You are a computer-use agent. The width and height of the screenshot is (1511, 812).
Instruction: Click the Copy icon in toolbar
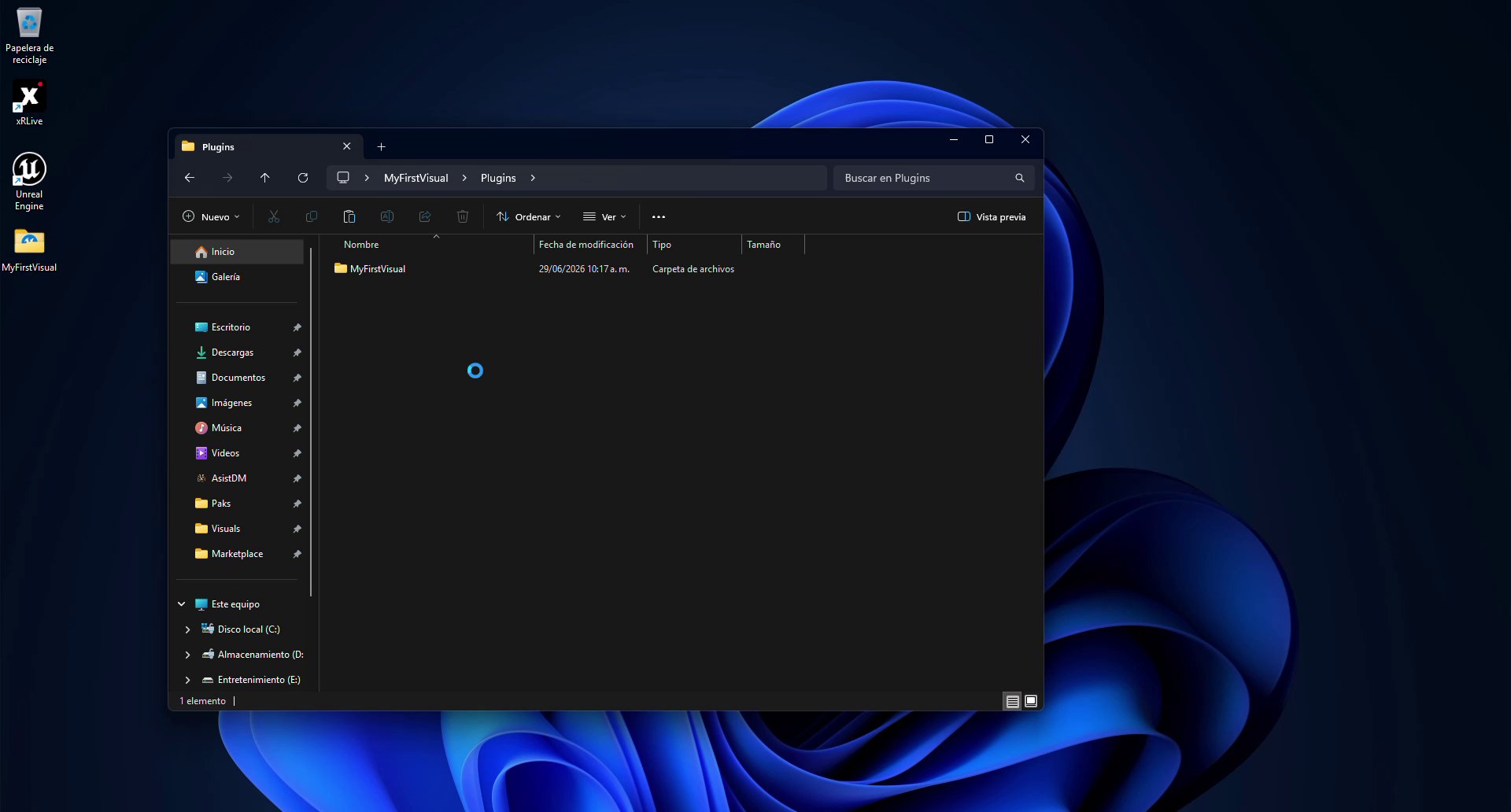pyautogui.click(x=312, y=216)
